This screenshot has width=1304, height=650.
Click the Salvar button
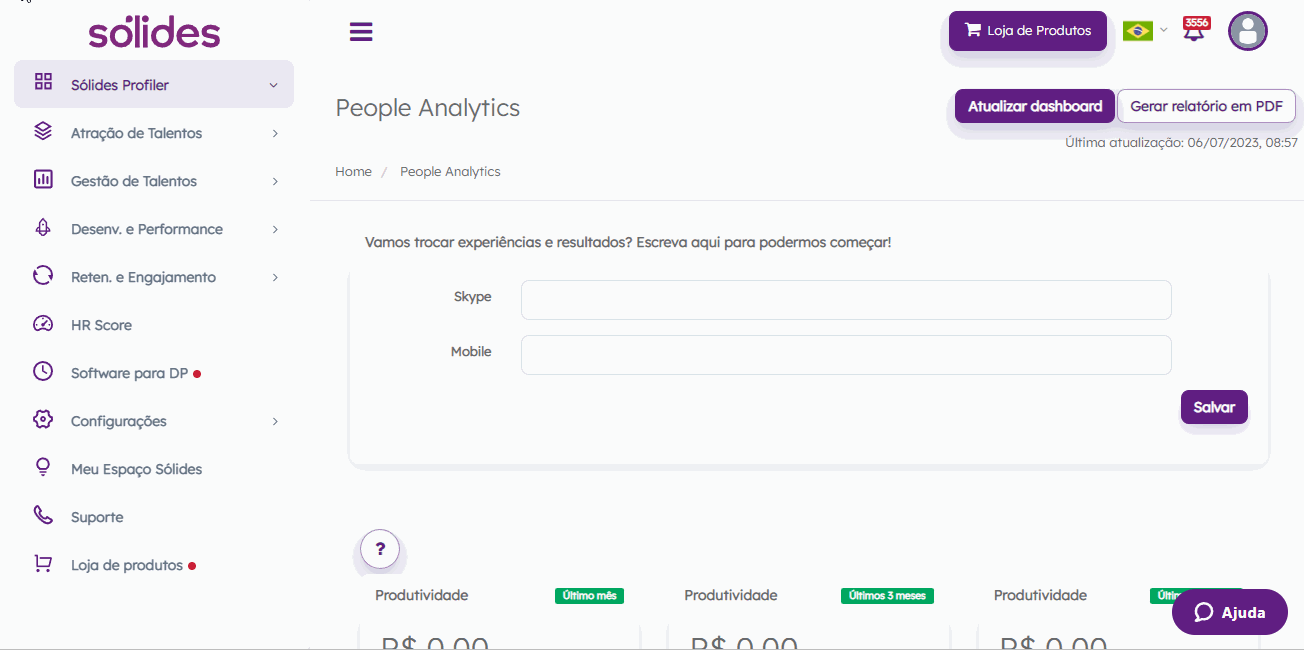1214,407
